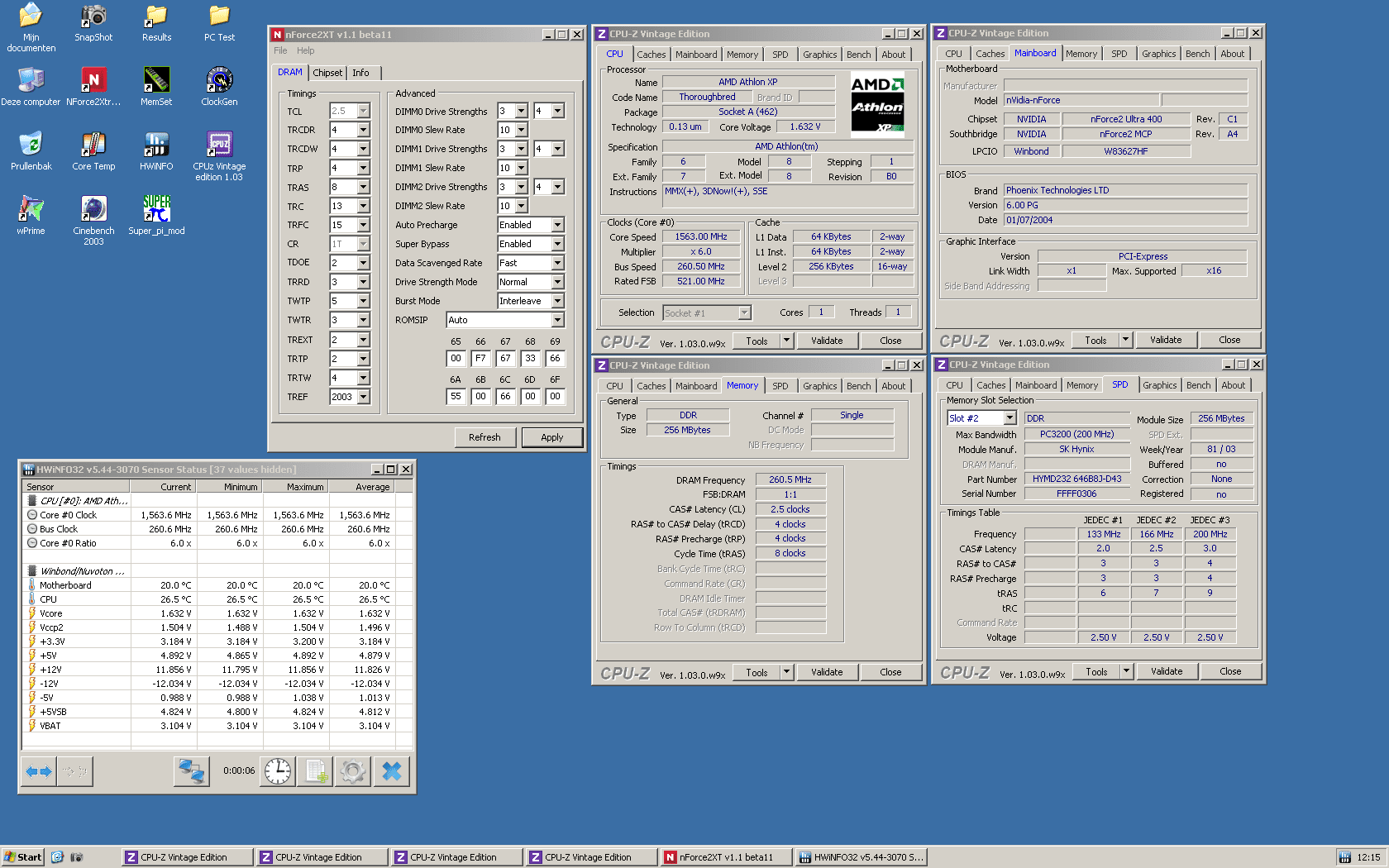The height and width of the screenshot is (868, 1389).
Task: Switch to the Chipset tab in nForce2XT
Action: coord(327,73)
